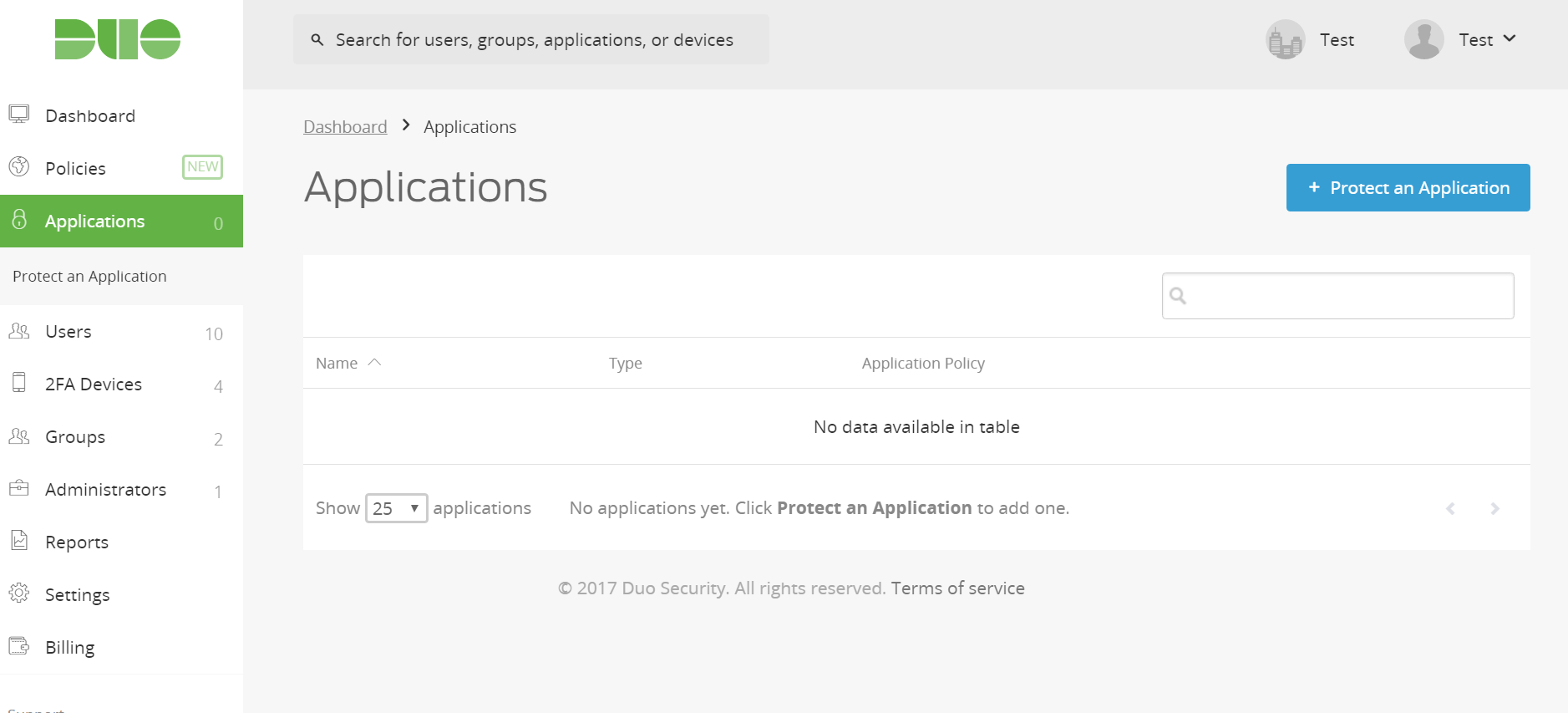
Task: Click the Administrators briefcase icon
Action: 19,488
